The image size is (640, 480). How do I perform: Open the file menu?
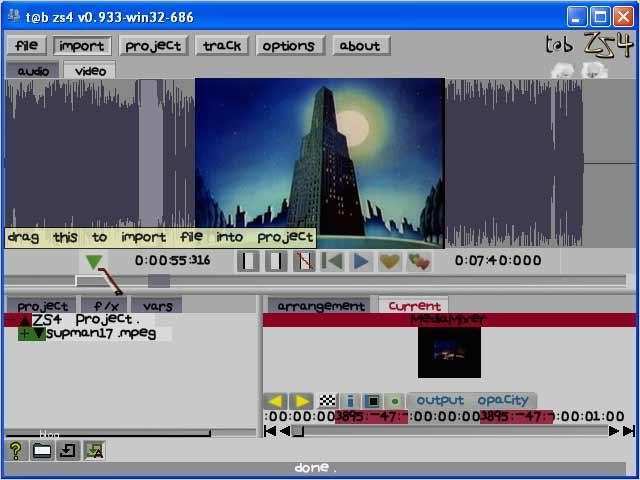click(27, 45)
